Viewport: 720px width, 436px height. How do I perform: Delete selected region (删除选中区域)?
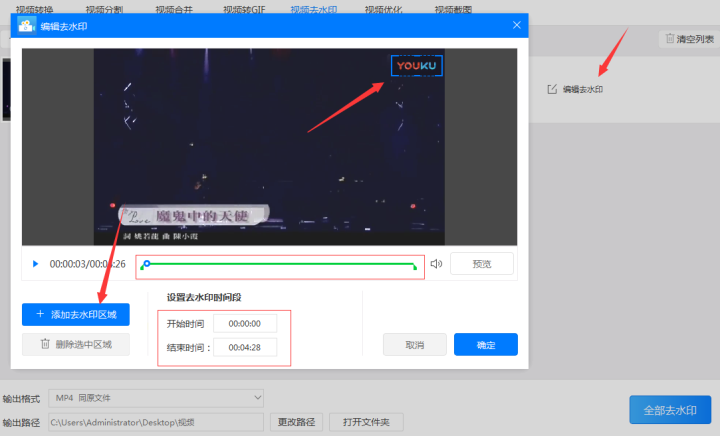76,344
